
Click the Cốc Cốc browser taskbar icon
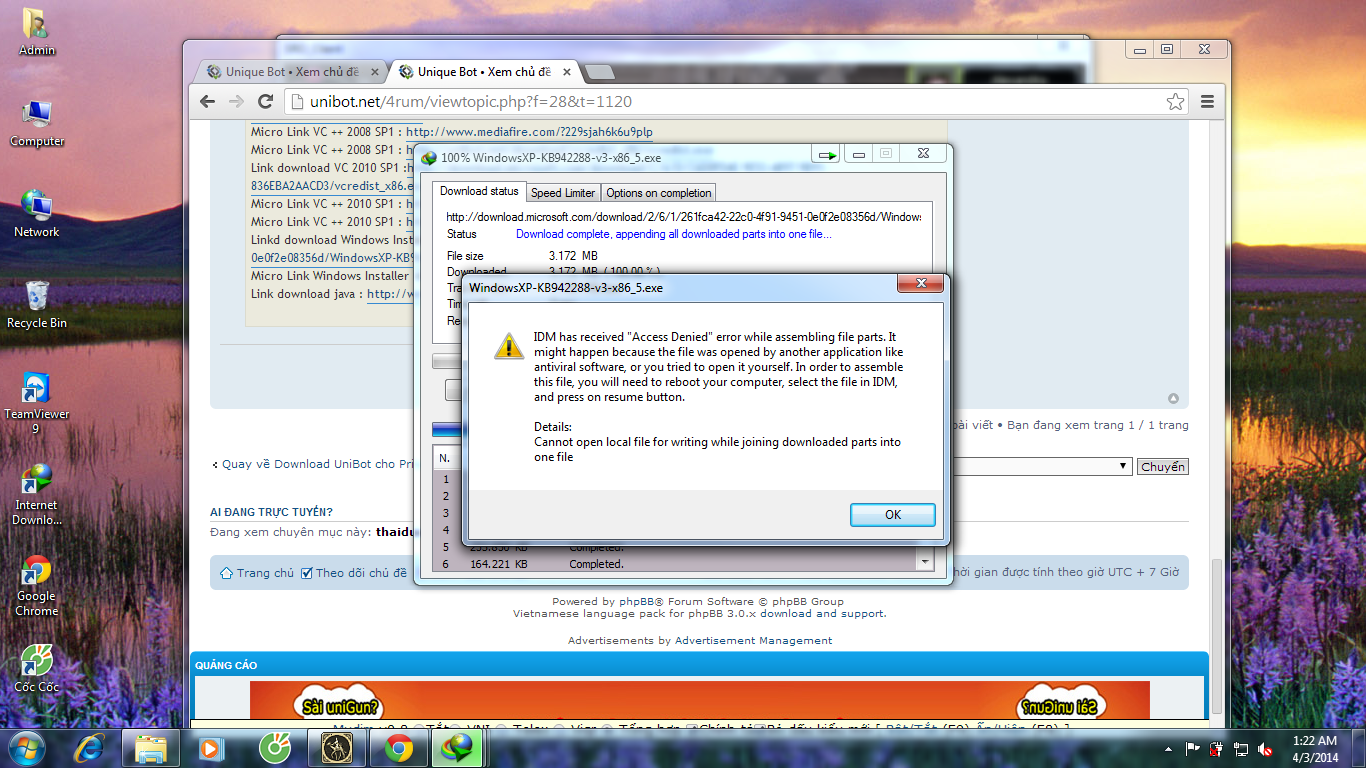[x=275, y=747]
